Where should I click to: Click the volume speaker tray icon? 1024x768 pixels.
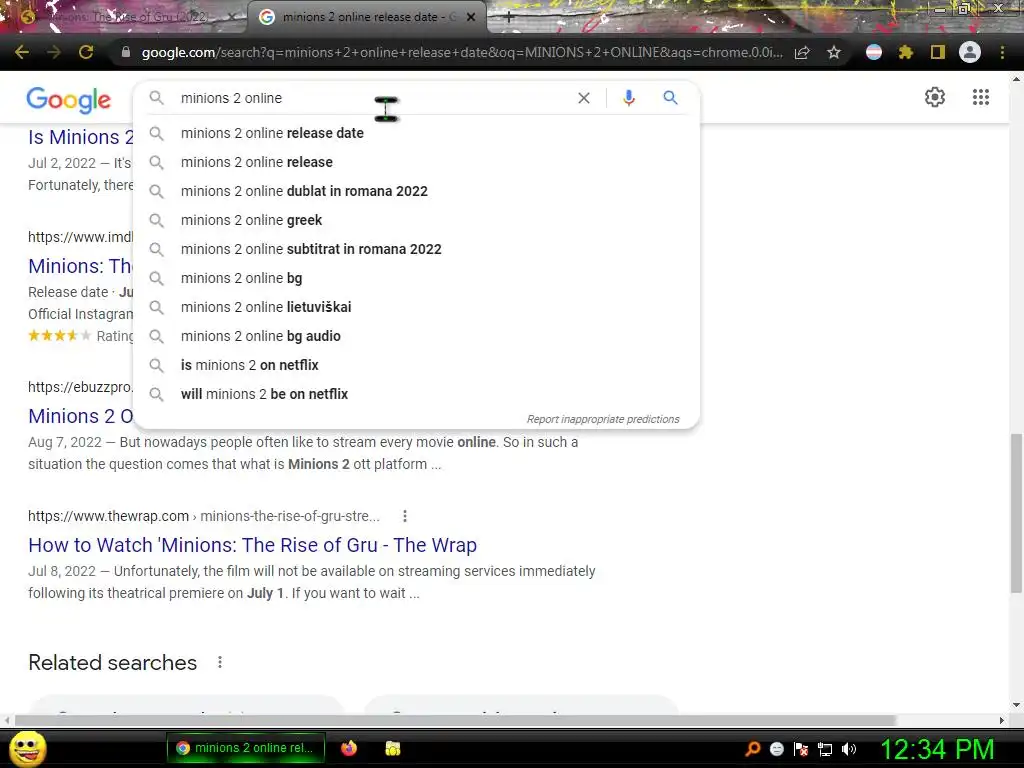click(x=849, y=748)
